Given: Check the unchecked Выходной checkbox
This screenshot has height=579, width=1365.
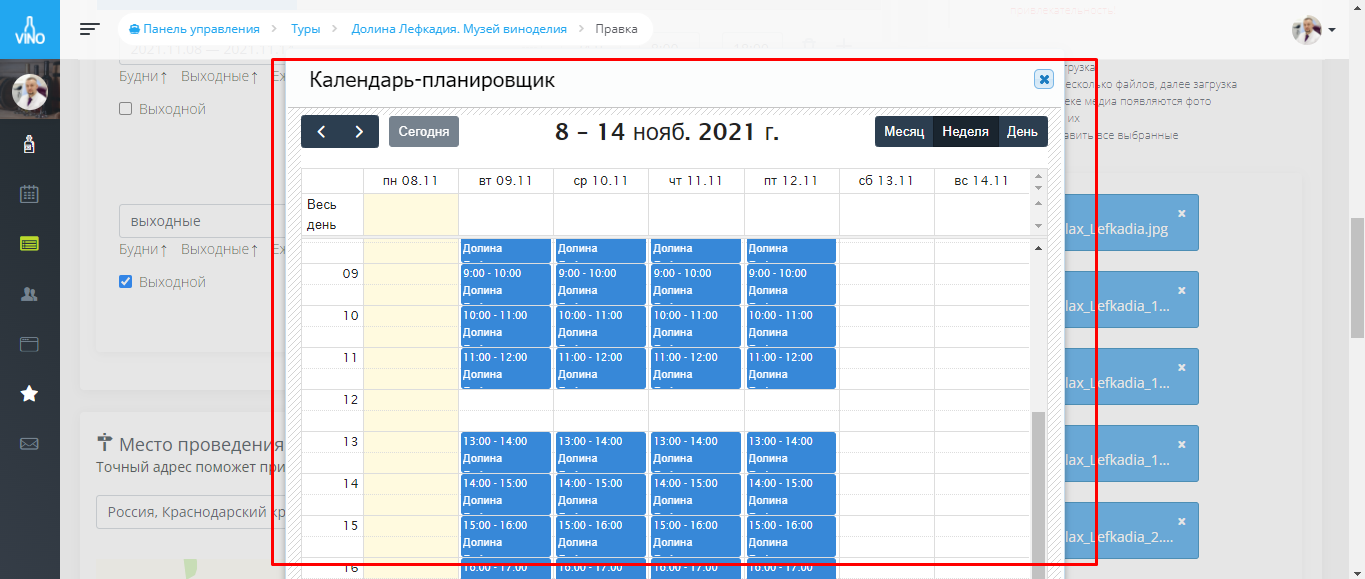Looking at the screenshot, I should click(126, 109).
